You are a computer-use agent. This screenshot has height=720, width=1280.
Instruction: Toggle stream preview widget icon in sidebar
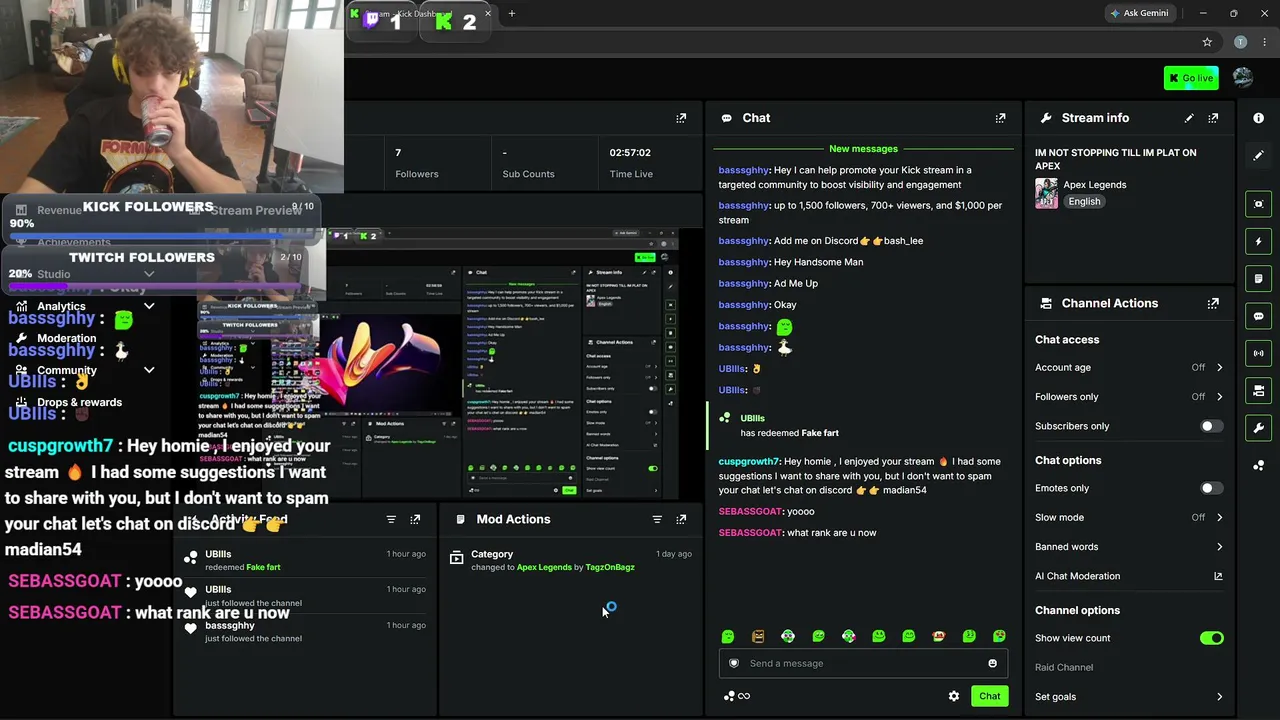[x=1258, y=204]
